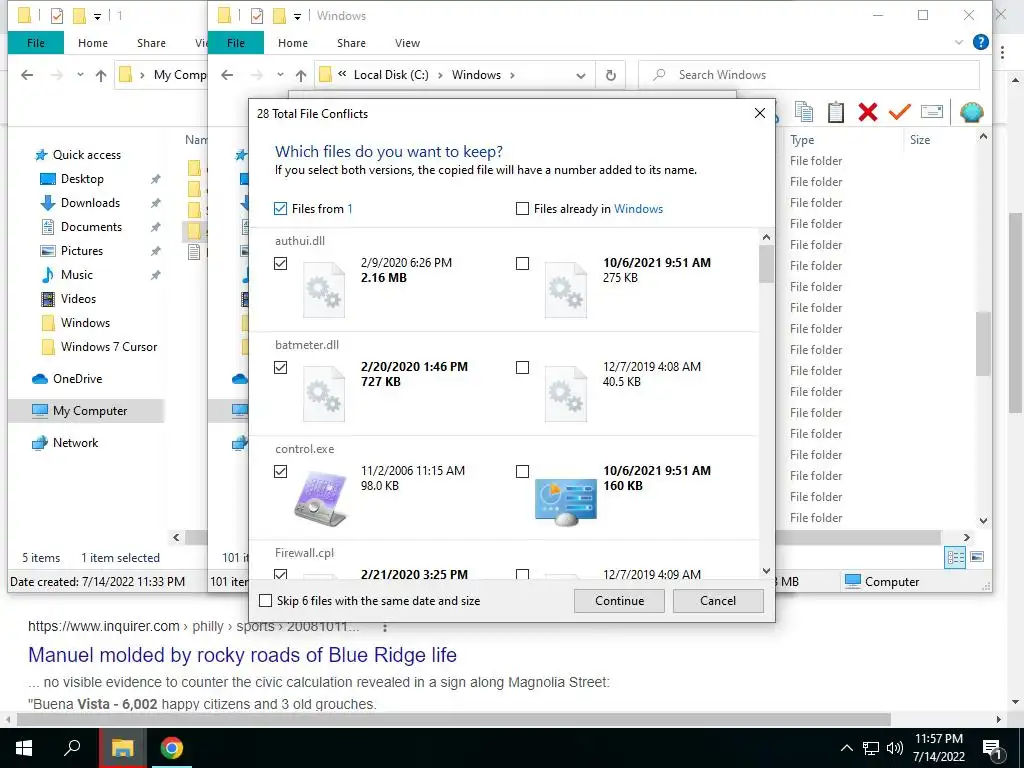Open Home tab in window titled 1

tap(93, 43)
